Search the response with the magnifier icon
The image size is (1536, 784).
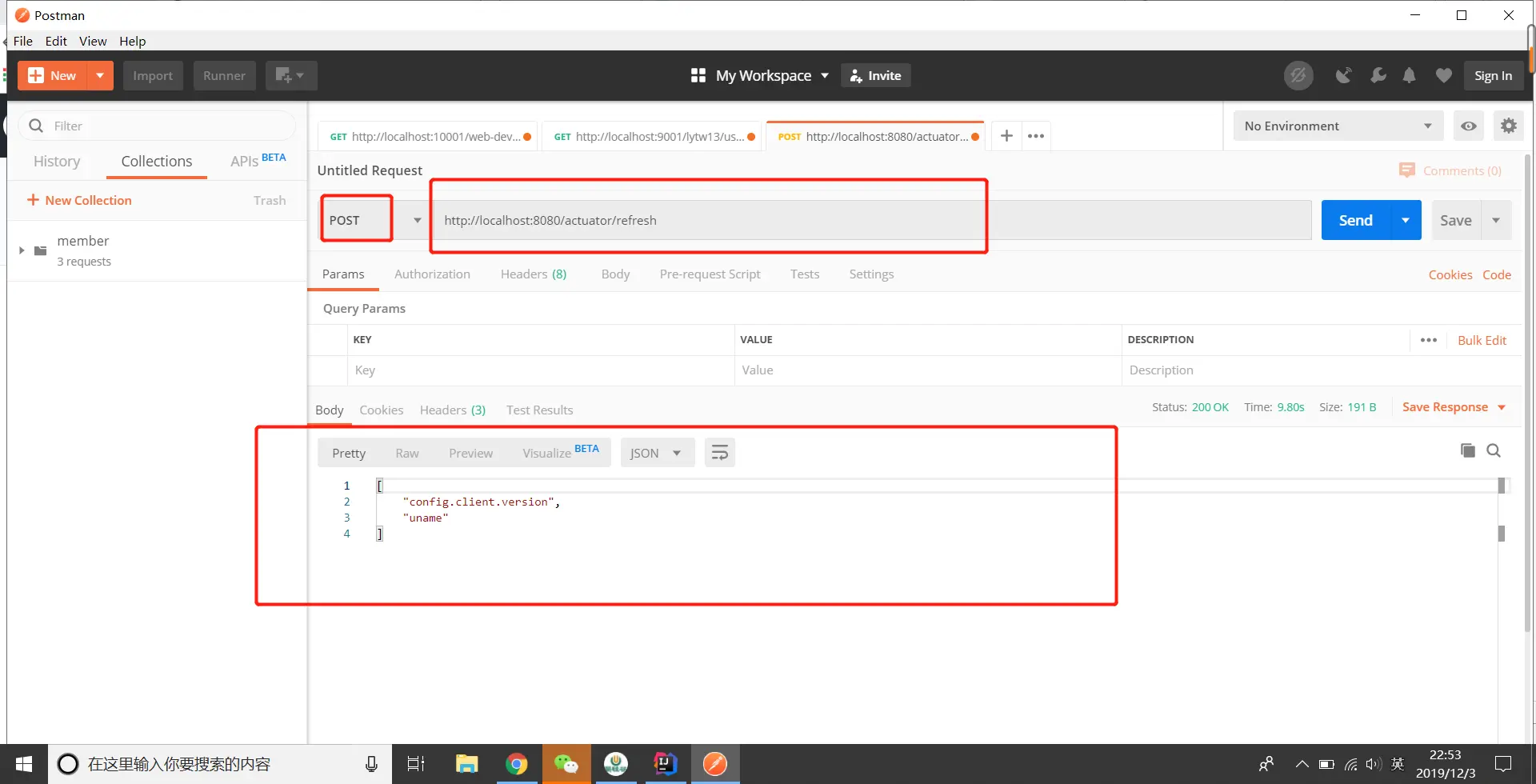pos(1494,450)
